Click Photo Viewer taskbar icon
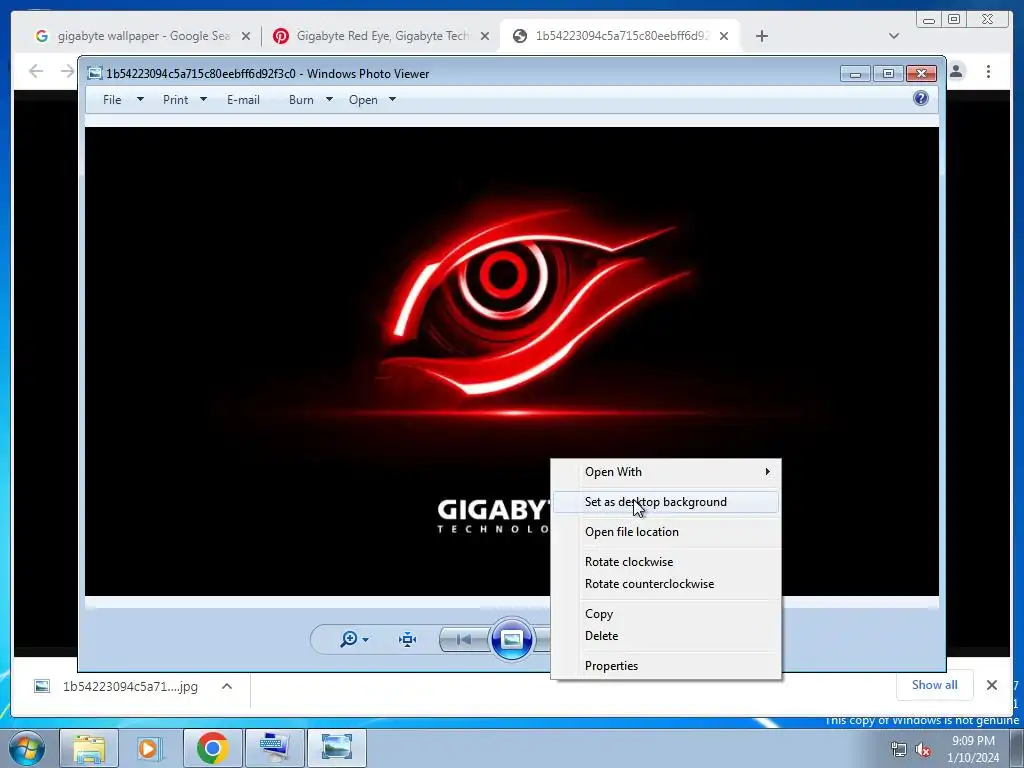The height and width of the screenshot is (768, 1024). pyautogui.click(x=336, y=748)
